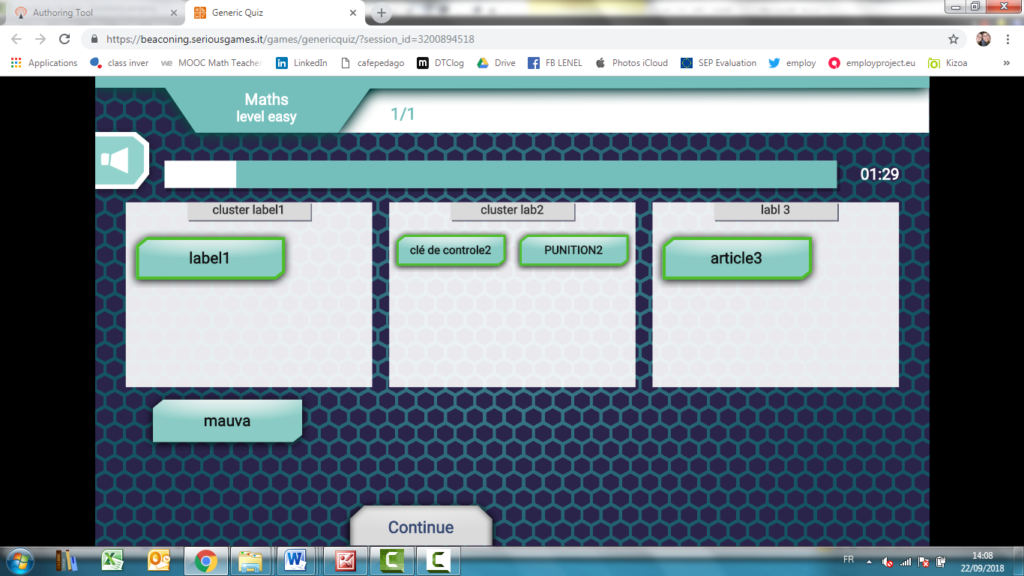Click the quiz timer progress bar

[x=500, y=174]
